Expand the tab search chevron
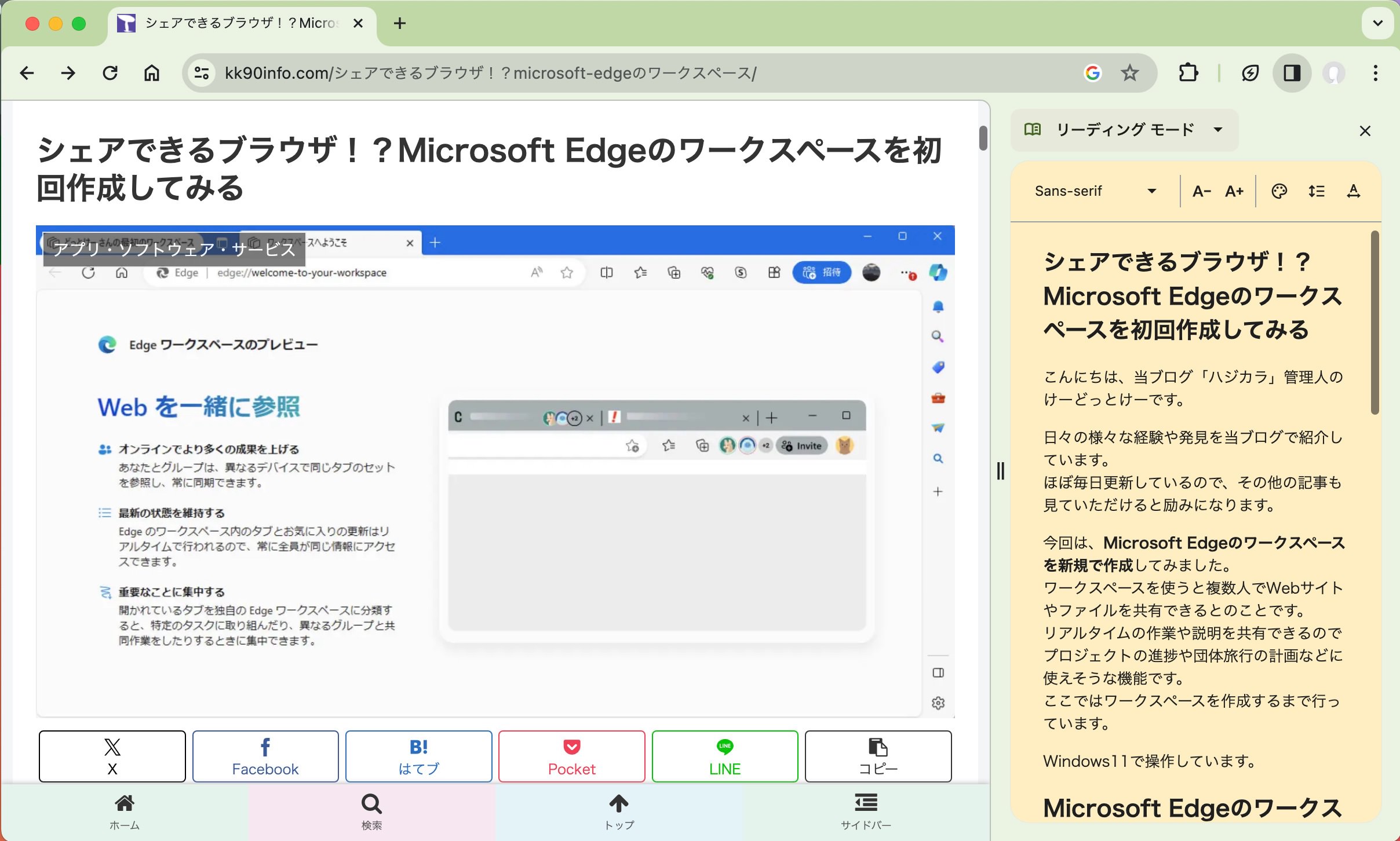 pyautogui.click(x=1378, y=23)
